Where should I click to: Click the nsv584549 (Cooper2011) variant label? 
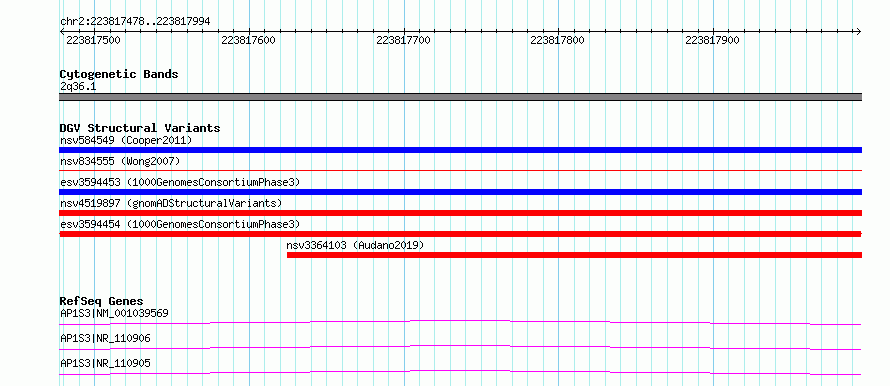coord(126,140)
